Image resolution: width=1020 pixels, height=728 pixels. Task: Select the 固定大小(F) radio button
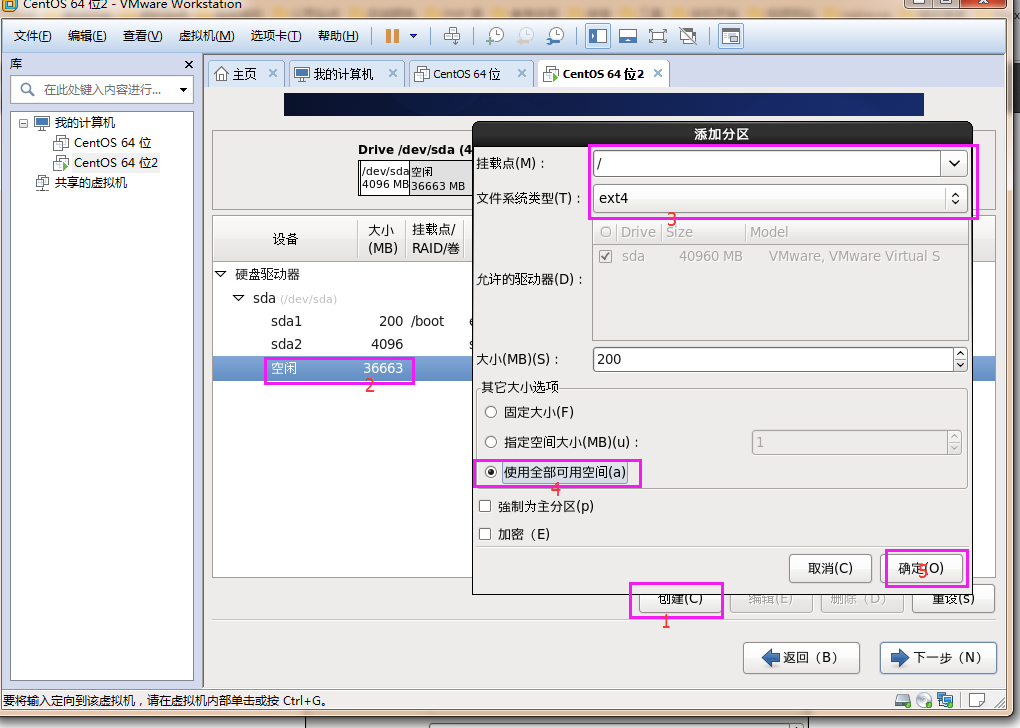[490, 412]
